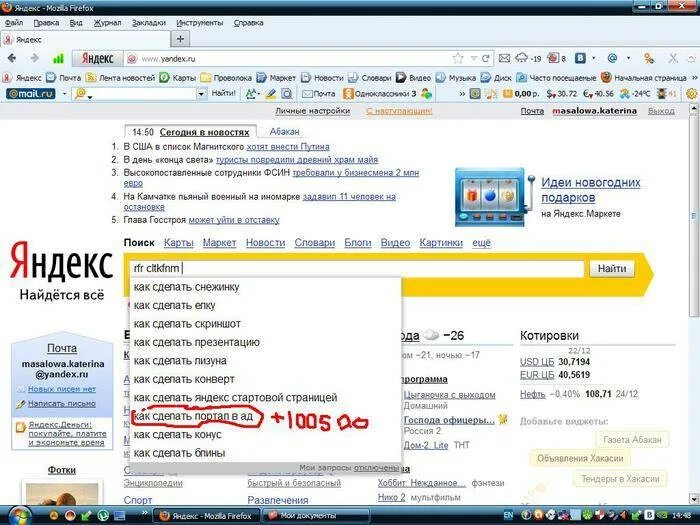Click the highlighter pen icon on mail.ru toolbar

coord(271,94)
